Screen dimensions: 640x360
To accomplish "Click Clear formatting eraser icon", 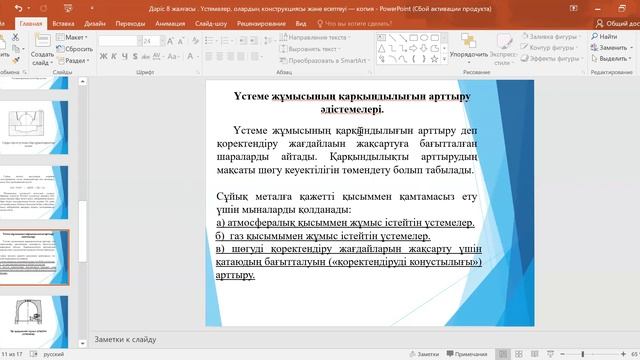I will click(196, 41).
